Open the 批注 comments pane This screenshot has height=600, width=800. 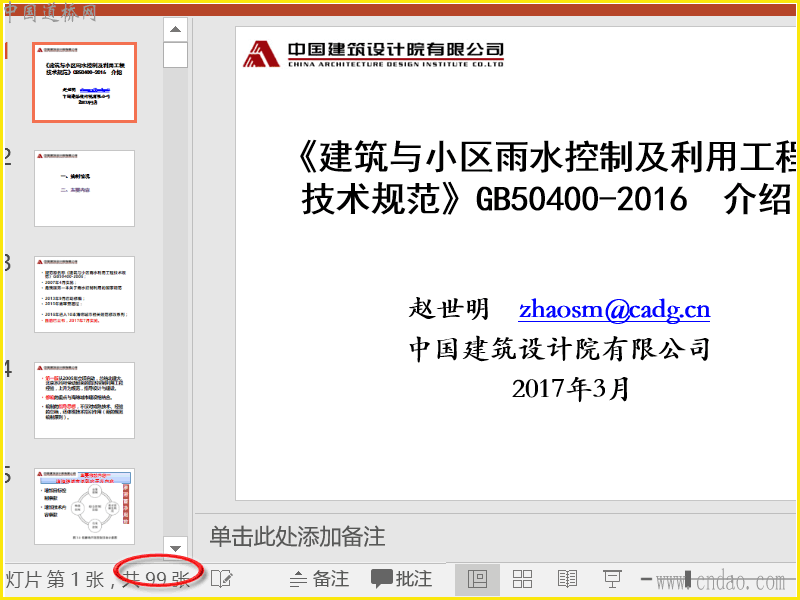pos(402,579)
